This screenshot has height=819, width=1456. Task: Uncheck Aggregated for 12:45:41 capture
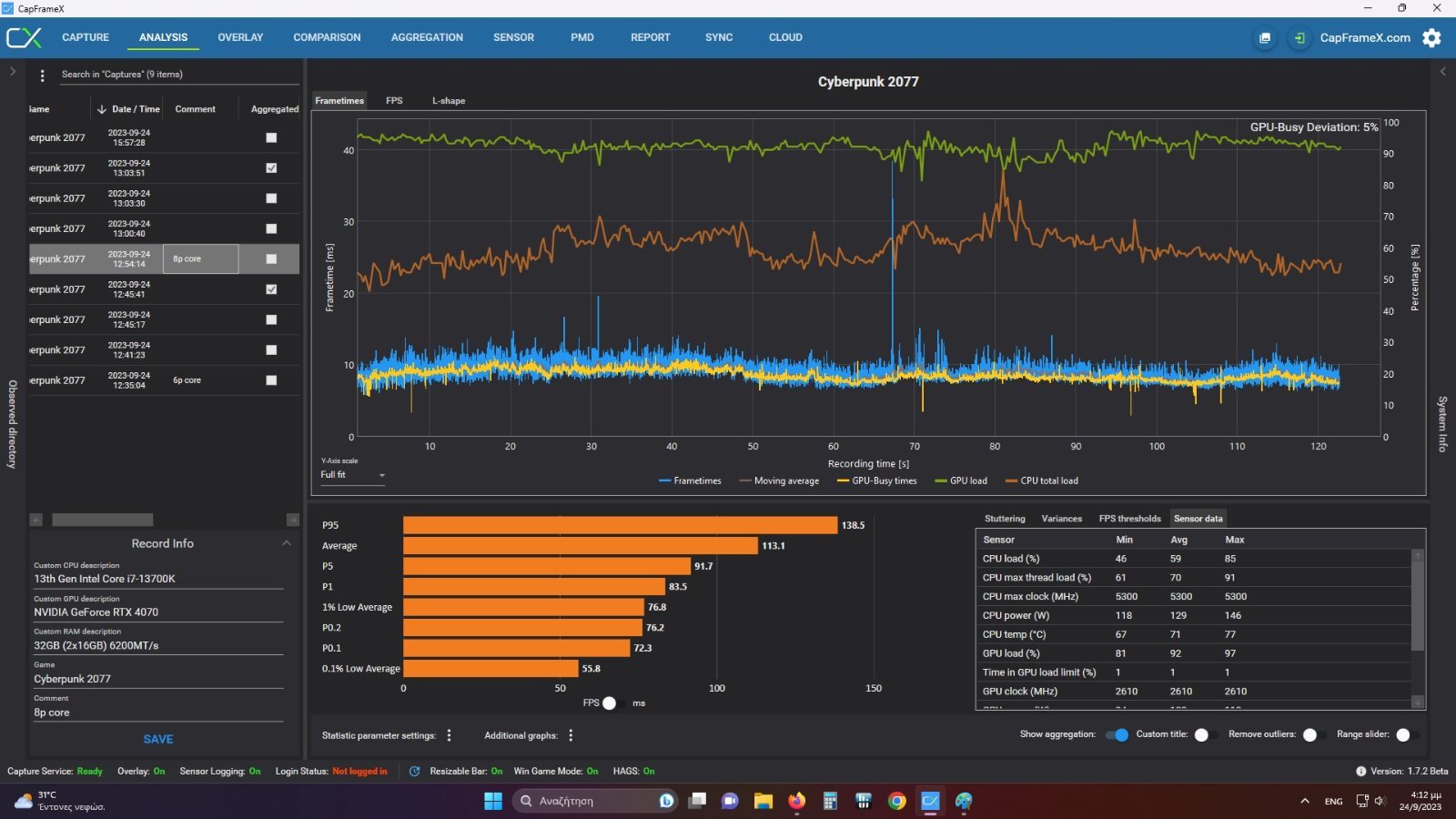(271, 289)
